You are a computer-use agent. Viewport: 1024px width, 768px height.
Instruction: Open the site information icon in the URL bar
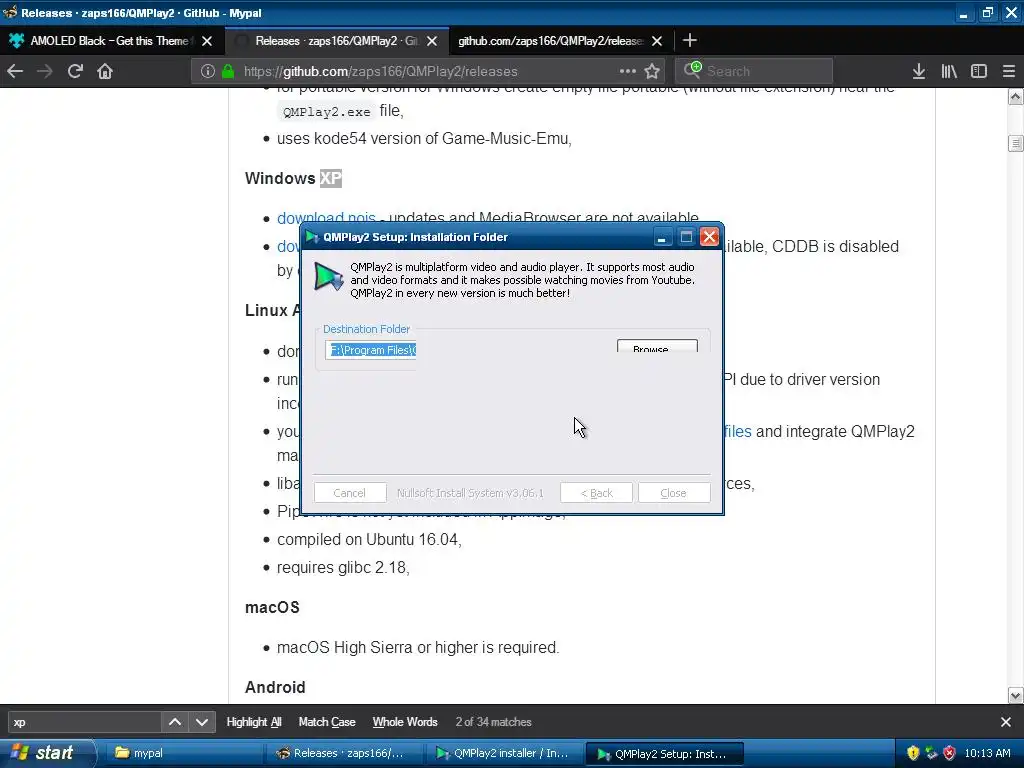point(208,71)
